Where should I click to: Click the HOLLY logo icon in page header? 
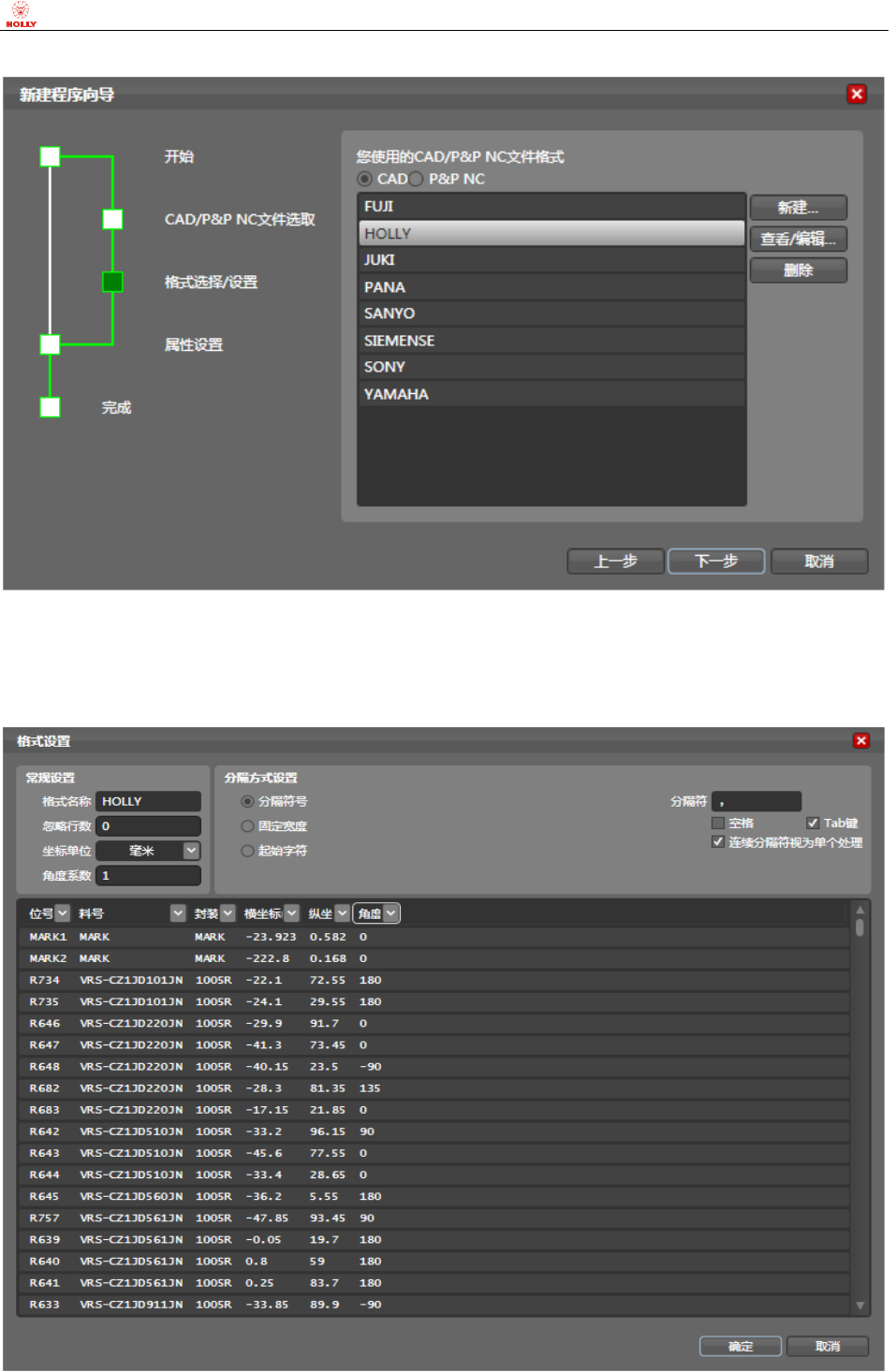coord(21,15)
